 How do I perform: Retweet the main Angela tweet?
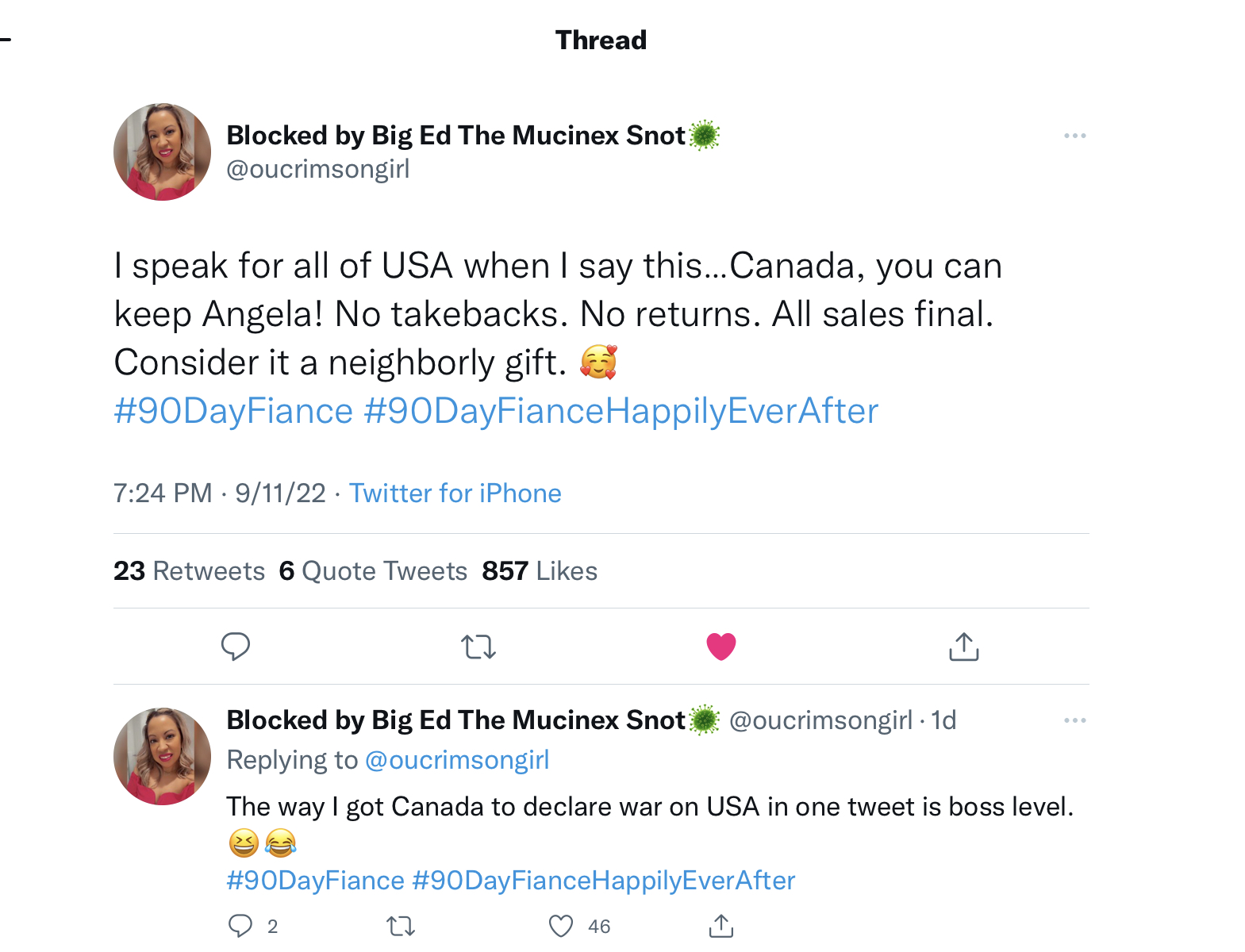pos(478,647)
